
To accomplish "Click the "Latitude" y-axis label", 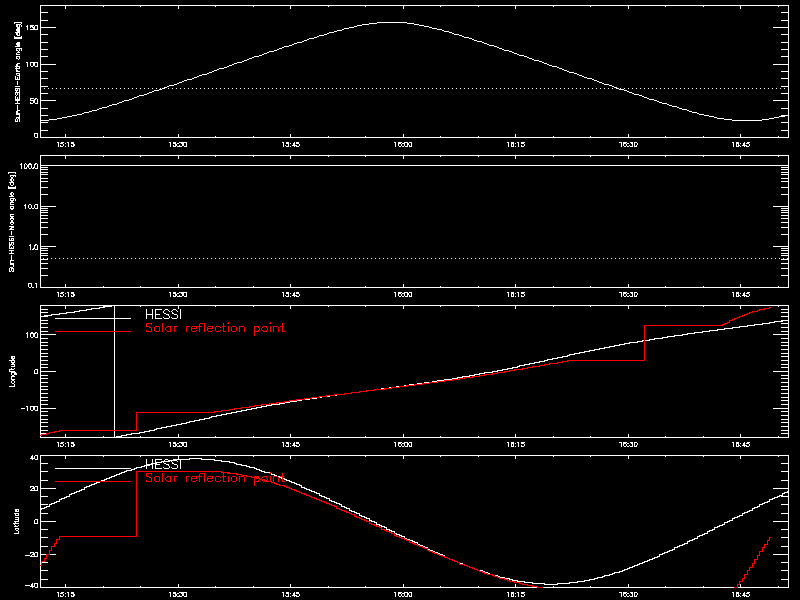I will (x=16, y=521).
